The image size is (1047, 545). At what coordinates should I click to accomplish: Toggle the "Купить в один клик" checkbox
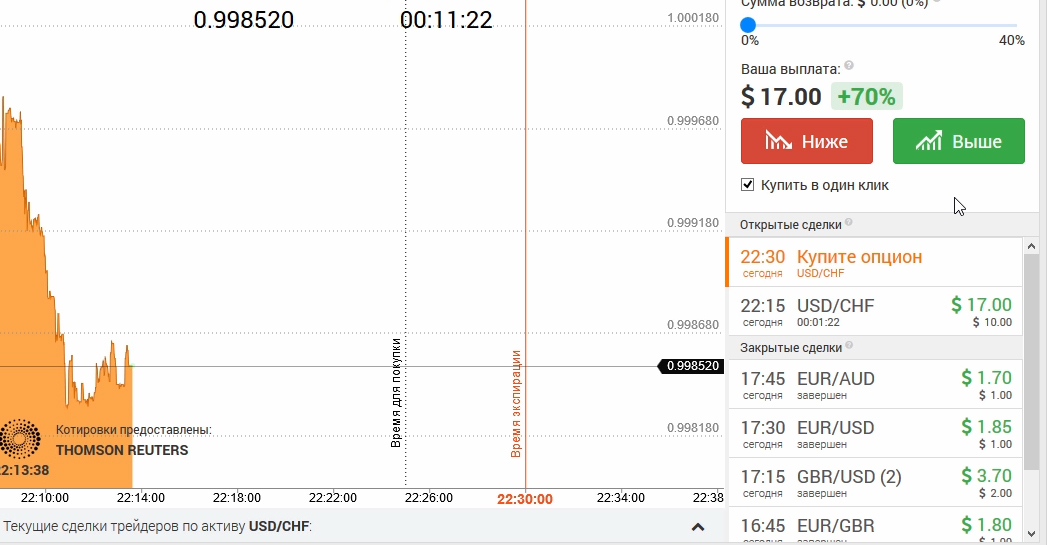(747, 185)
